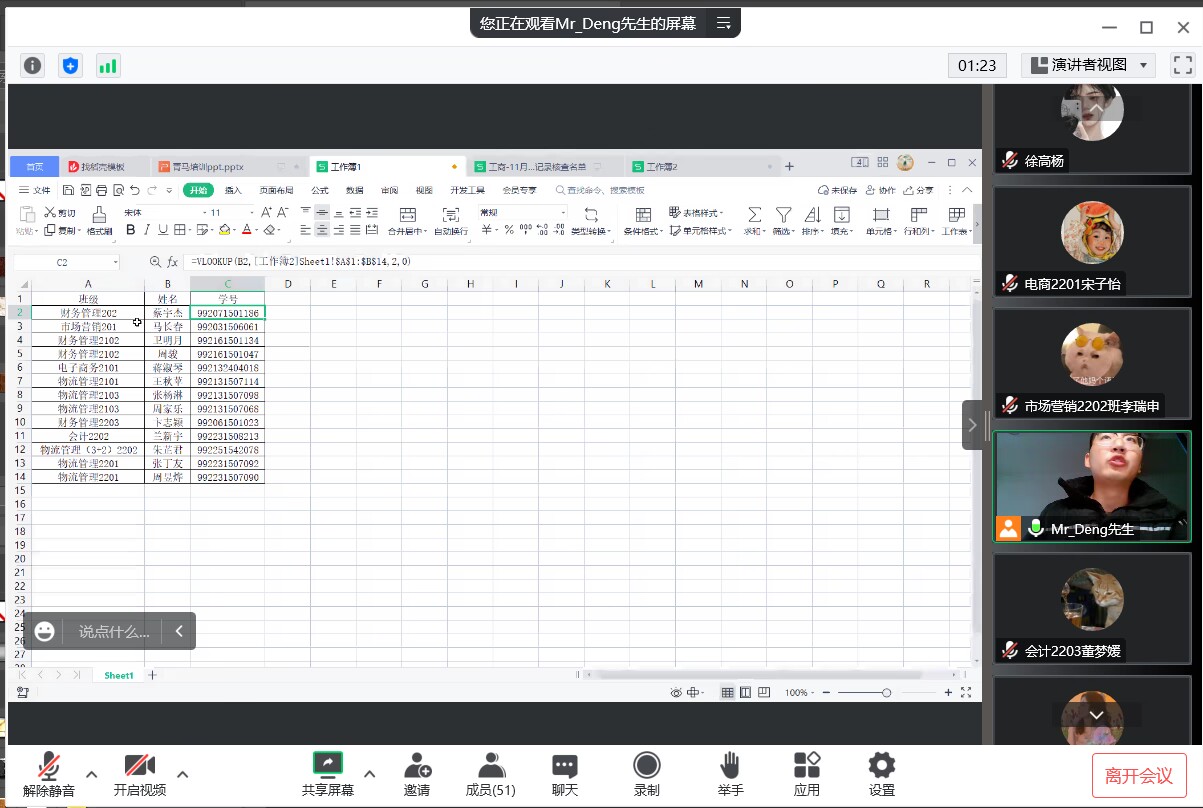Open the 公式 ribbon tab
The image size is (1203, 808).
click(x=319, y=190)
